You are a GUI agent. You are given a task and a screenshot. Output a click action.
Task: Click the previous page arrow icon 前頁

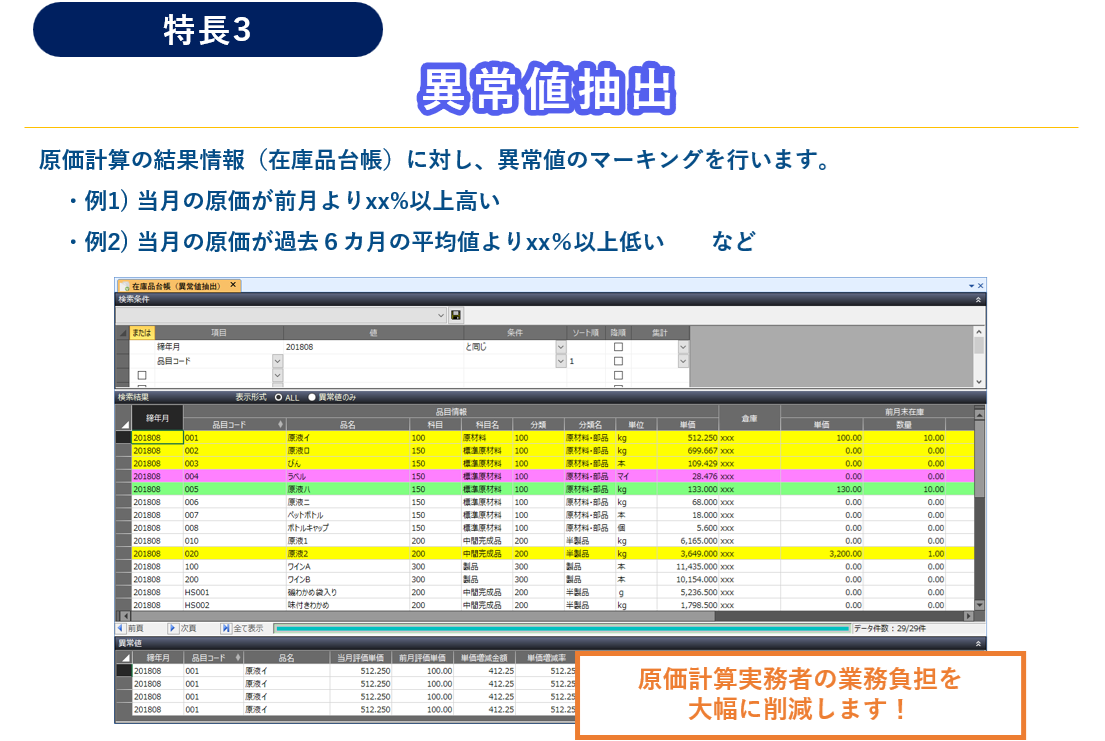(x=121, y=627)
